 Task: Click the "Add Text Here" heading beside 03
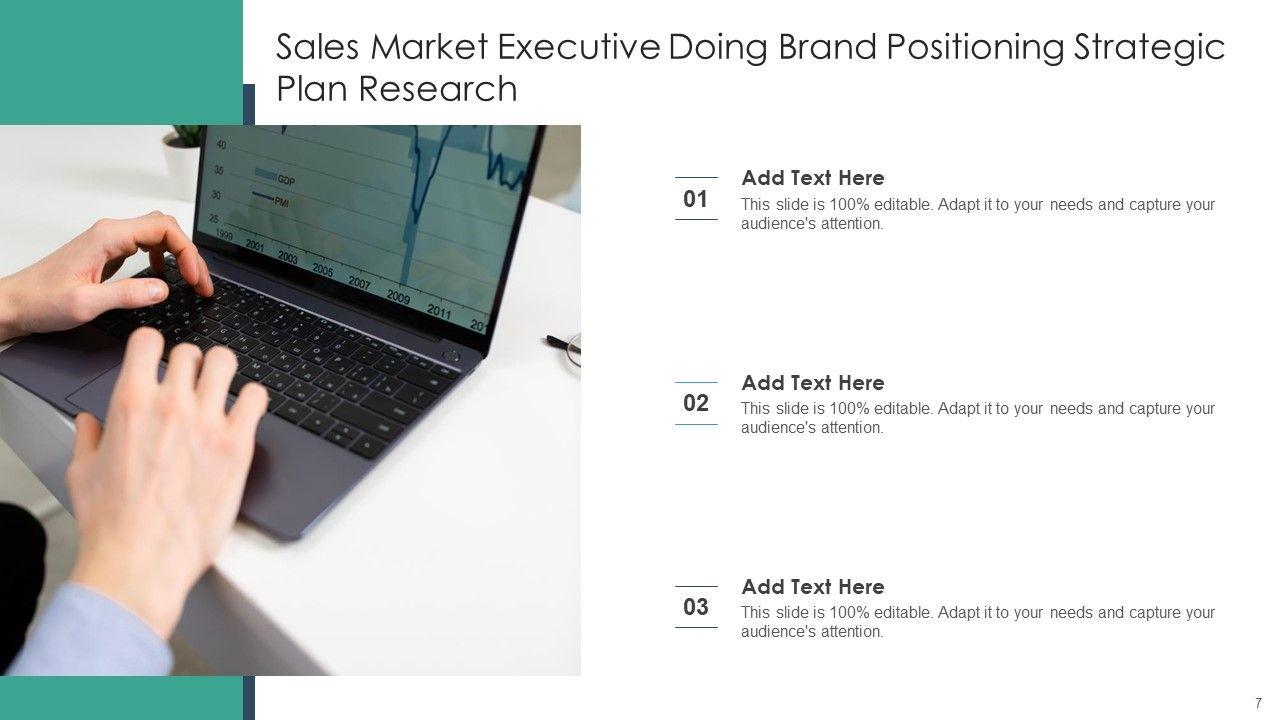click(x=812, y=587)
